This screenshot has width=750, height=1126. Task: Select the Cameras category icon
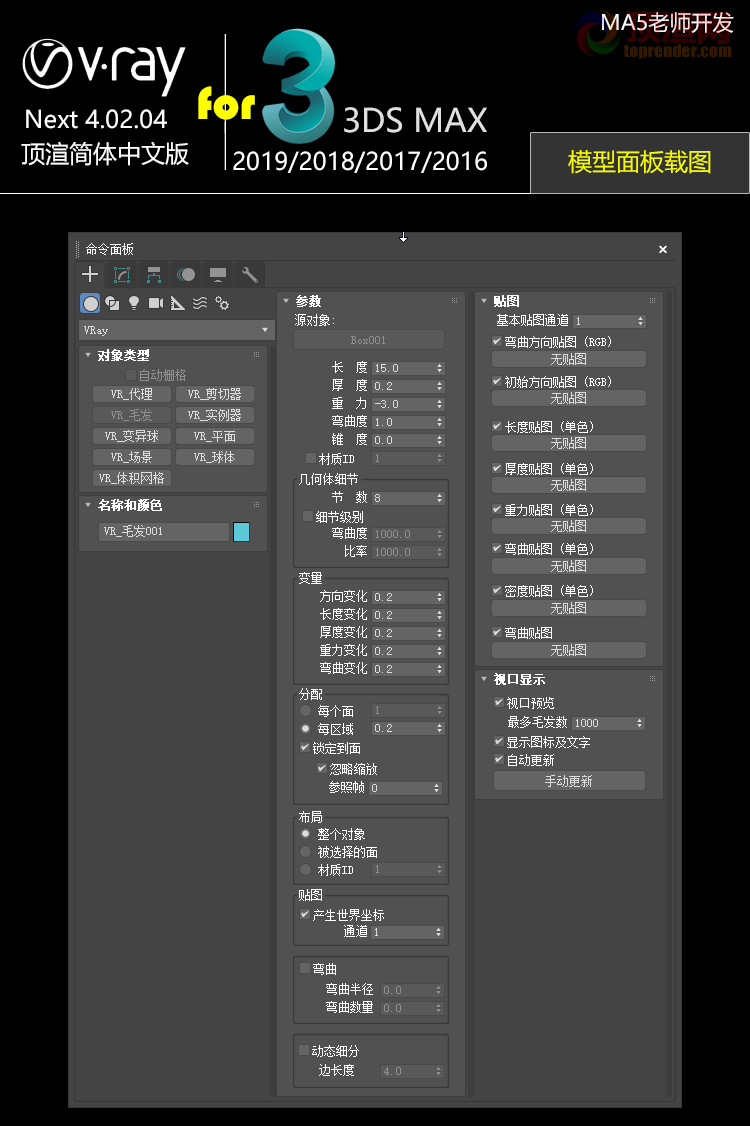tap(156, 303)
